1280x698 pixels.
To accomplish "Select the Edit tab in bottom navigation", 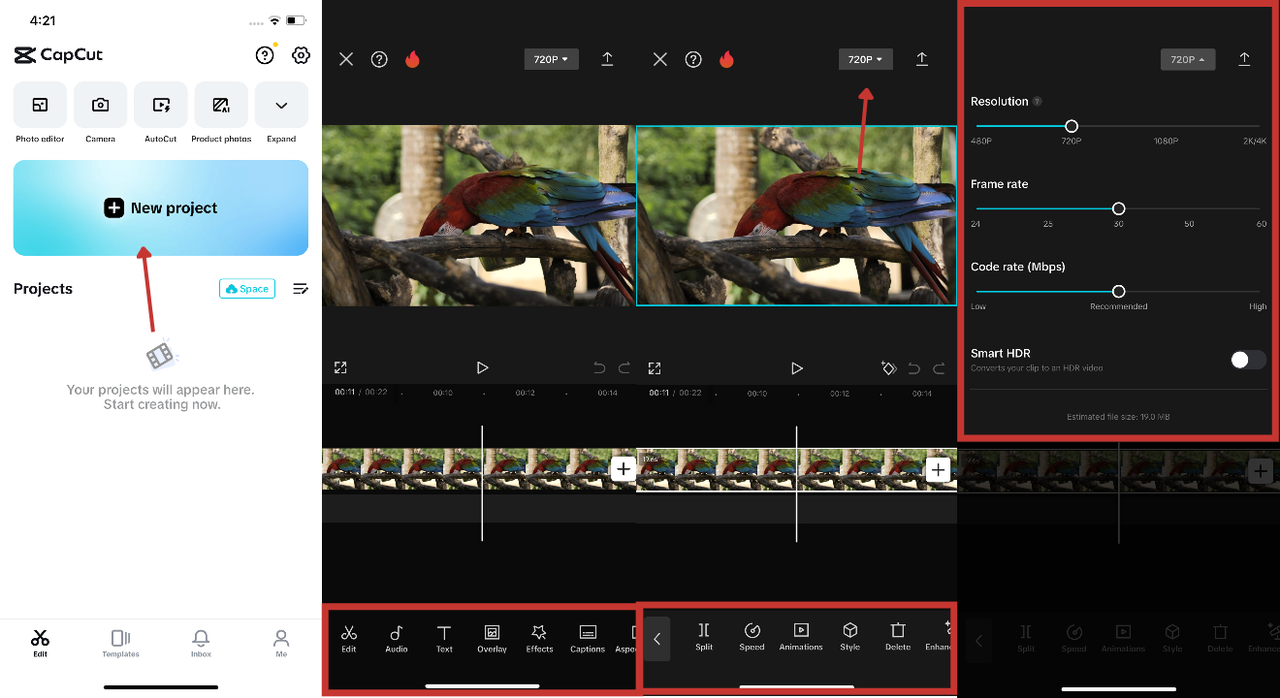I will coord(40,643).
